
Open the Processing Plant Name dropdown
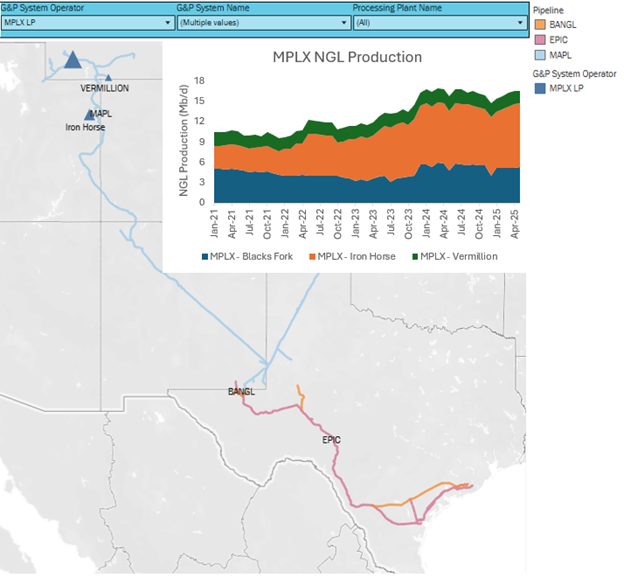[440, 23]
